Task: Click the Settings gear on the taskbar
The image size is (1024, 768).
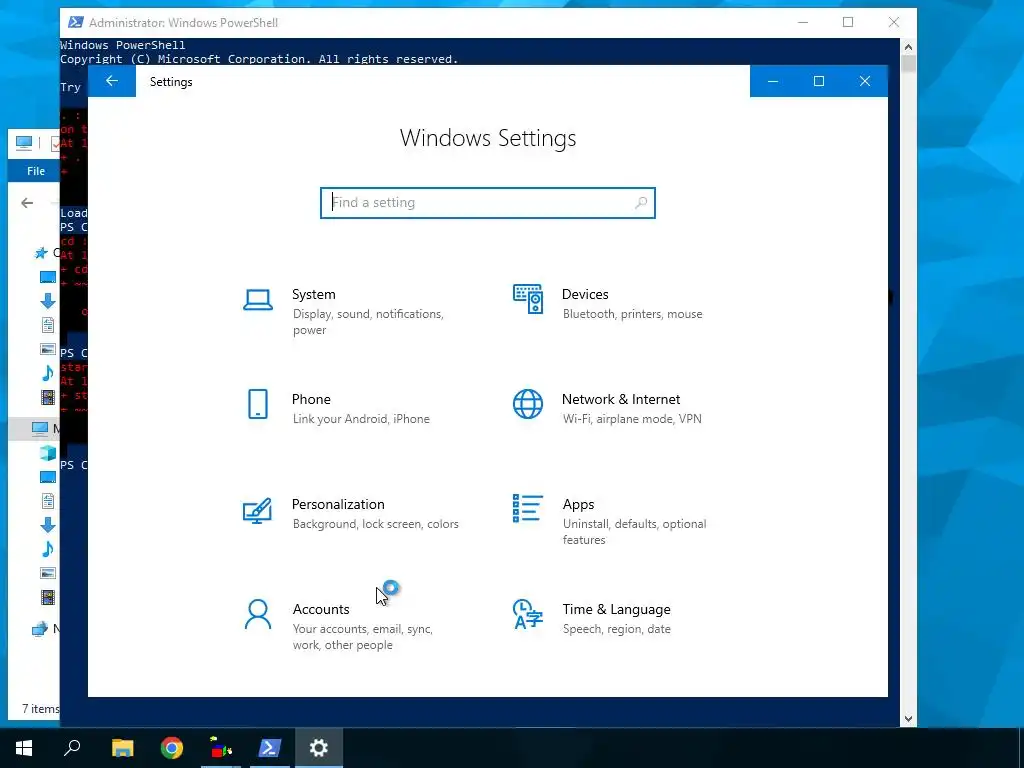Action: [319, 748]
